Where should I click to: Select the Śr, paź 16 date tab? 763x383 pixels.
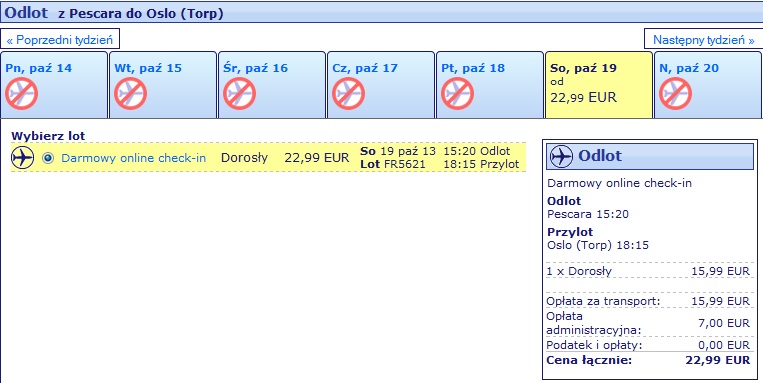pyautogui.click(x=272, y=85)
